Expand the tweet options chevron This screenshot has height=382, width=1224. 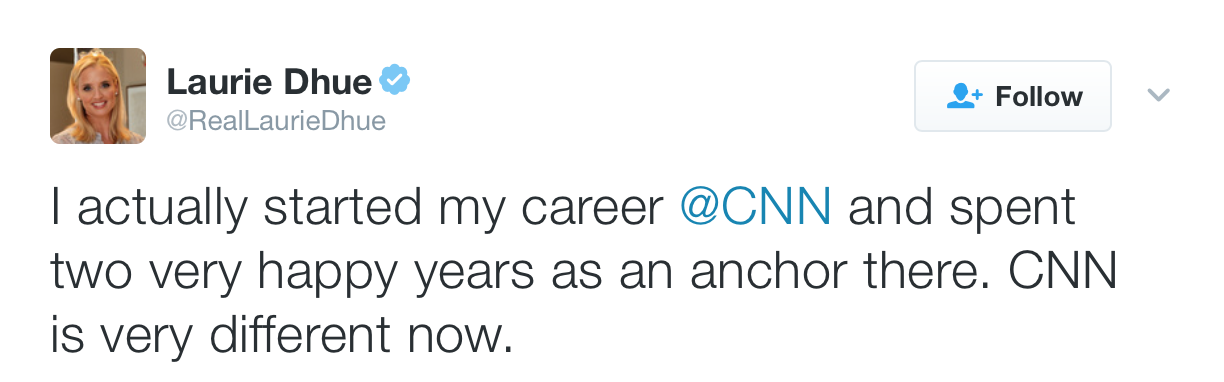[1158, 96]
